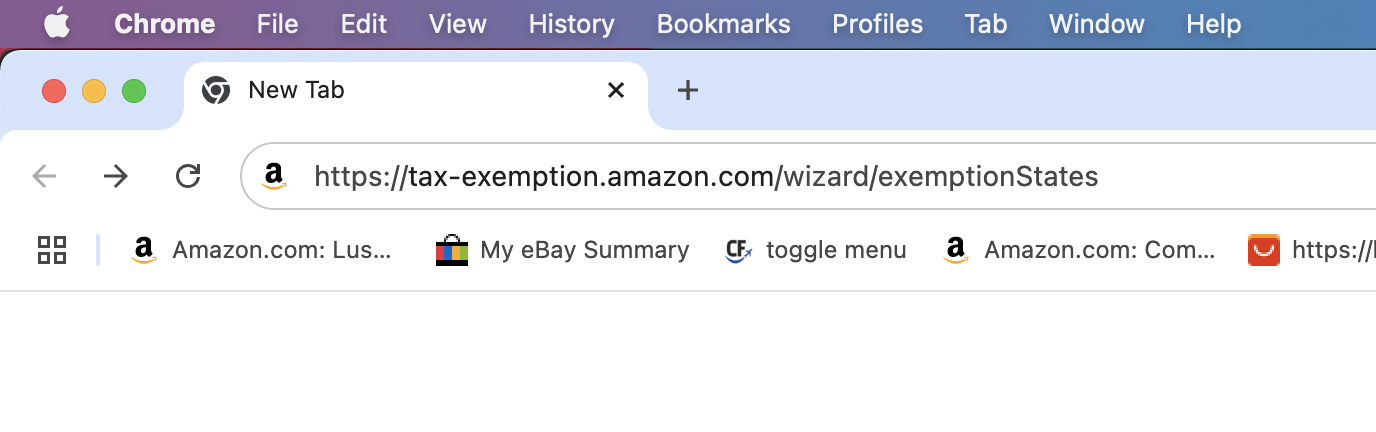This screenshot has height=432, width=1376.
Task: Open the Profiles menu
Action: [x=878, y=24]
